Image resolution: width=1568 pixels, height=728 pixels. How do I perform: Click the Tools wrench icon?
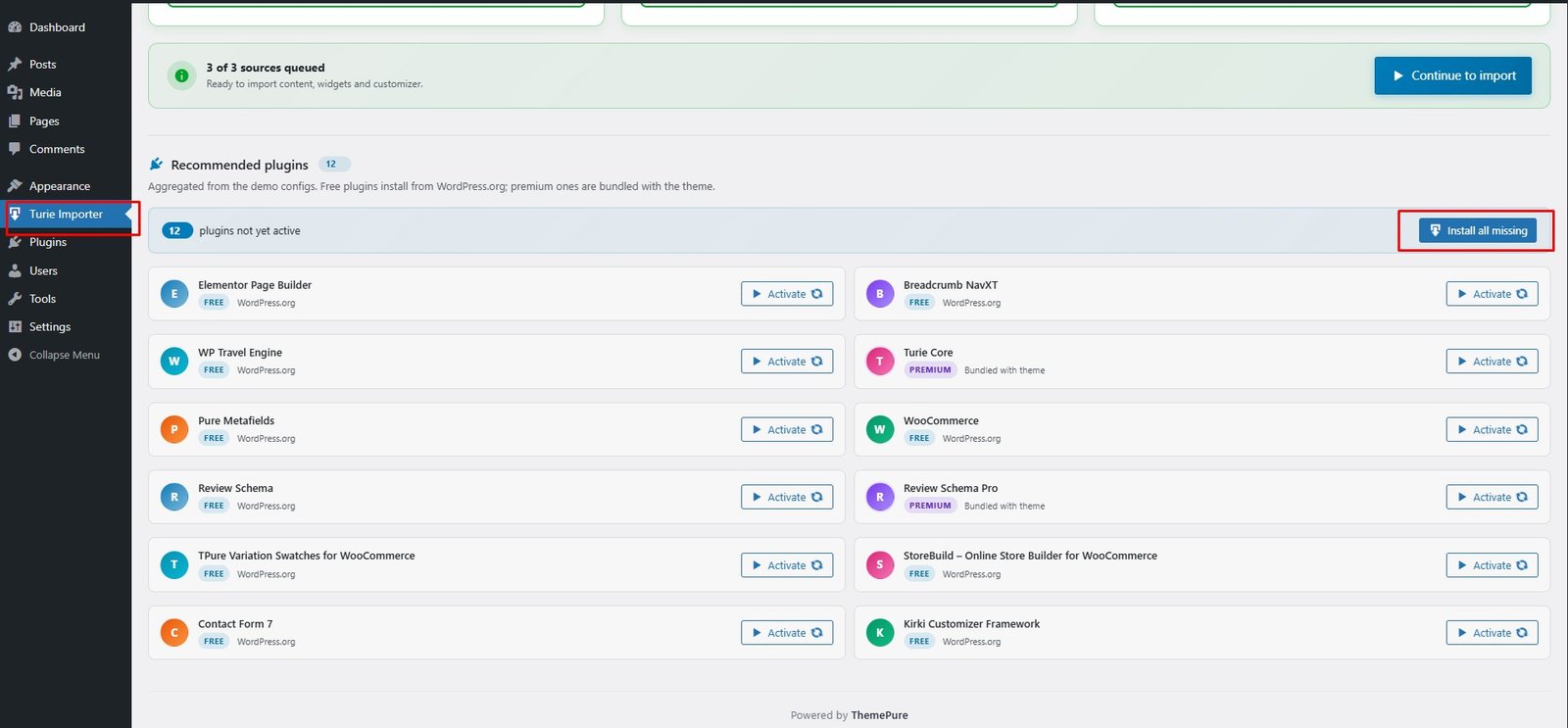click(x=15, y=299)
